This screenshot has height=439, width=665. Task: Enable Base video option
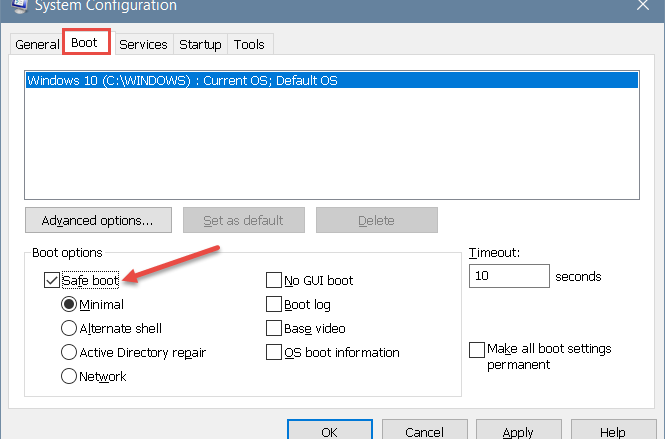pyautogui.click(x=274, y=328)
